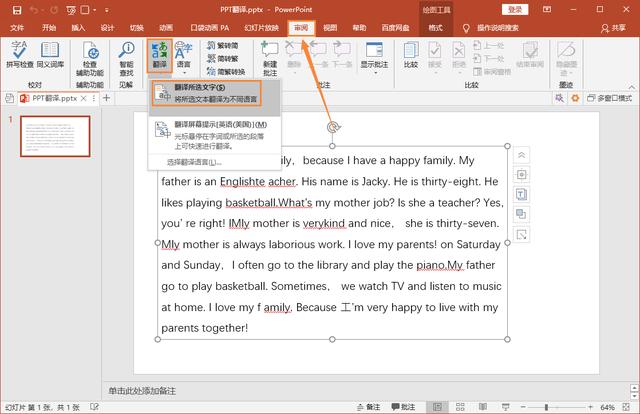This screenshot has width=640, height=414.
Task: Switch to the 格式 format tab
Action: [436, 28]
